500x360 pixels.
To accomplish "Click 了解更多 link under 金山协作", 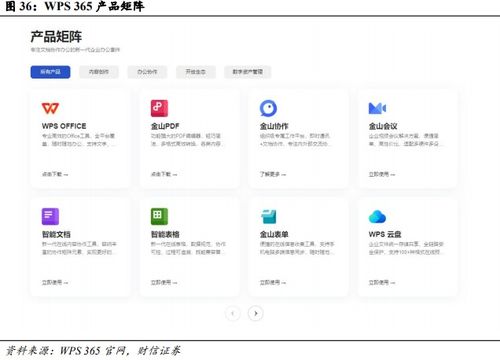I will click(273, 174).
